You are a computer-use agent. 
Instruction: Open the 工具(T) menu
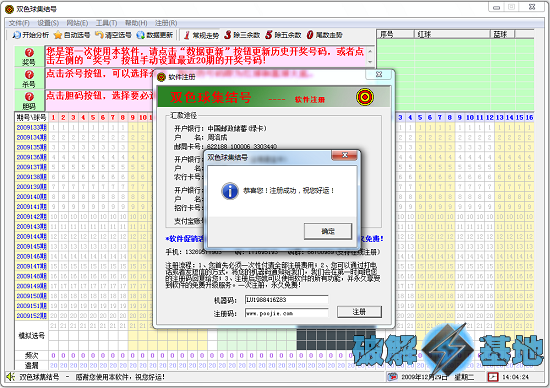pyautogui.click(x=107, y=23)
